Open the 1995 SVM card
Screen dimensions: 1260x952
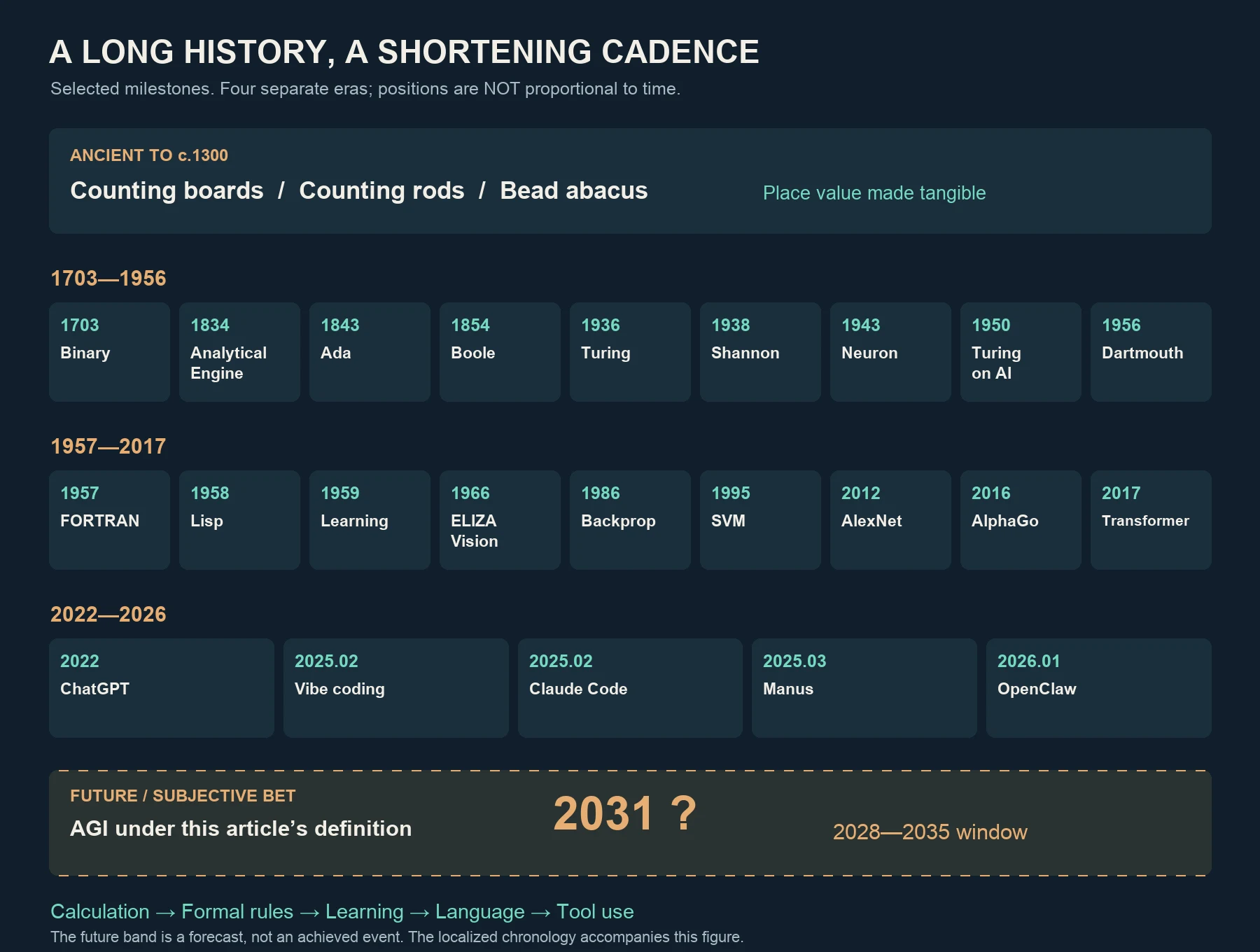(760, 520)
